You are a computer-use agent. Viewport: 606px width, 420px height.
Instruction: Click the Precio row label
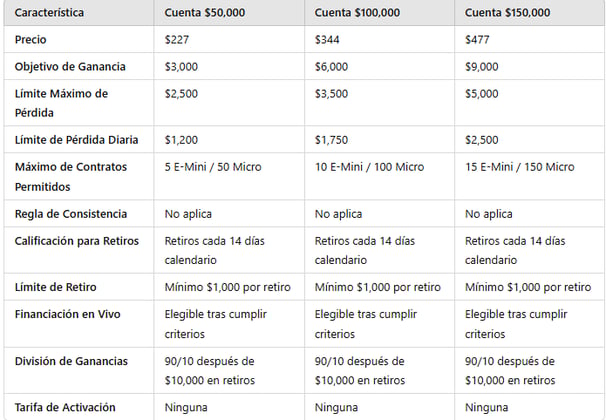tap(31, 39)
